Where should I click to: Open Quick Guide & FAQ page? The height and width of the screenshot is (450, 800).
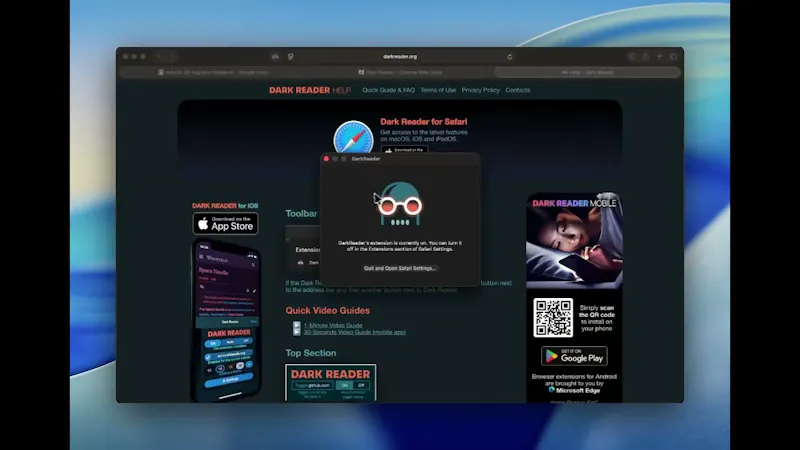(x=388, y=90)
